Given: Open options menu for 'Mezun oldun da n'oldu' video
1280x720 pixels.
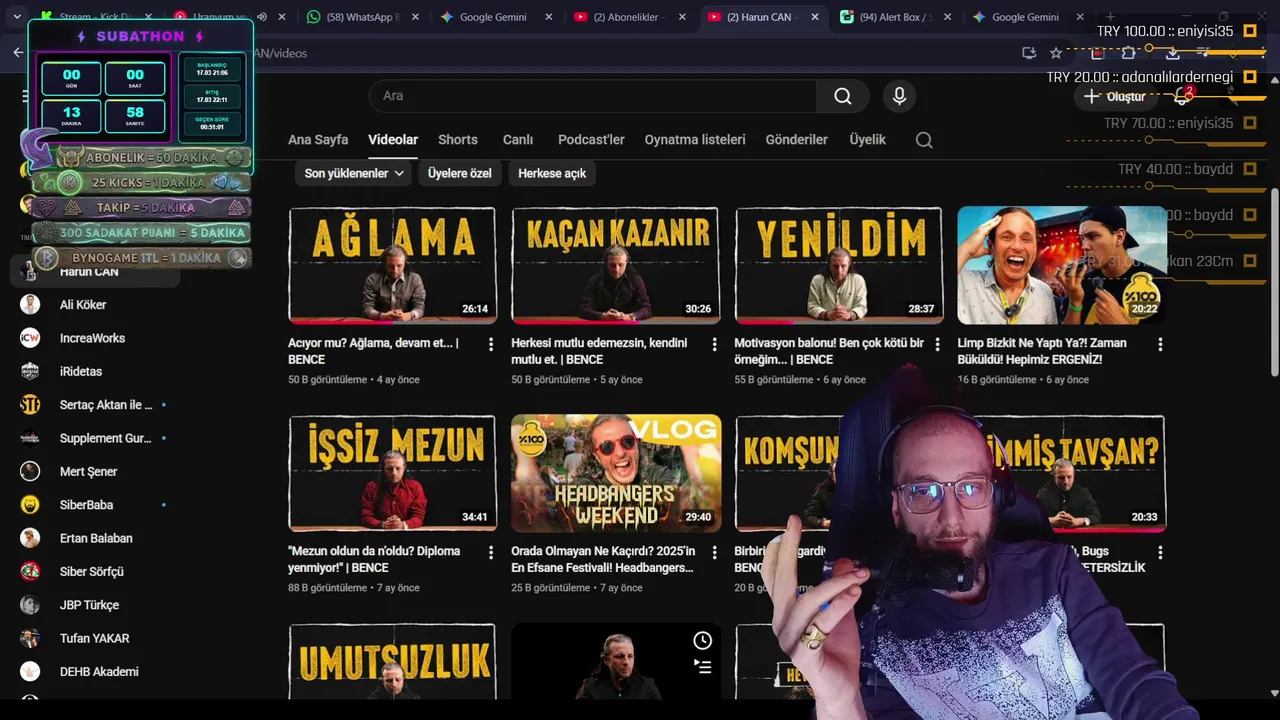Looking at the screenshot, I should point(491,552).
